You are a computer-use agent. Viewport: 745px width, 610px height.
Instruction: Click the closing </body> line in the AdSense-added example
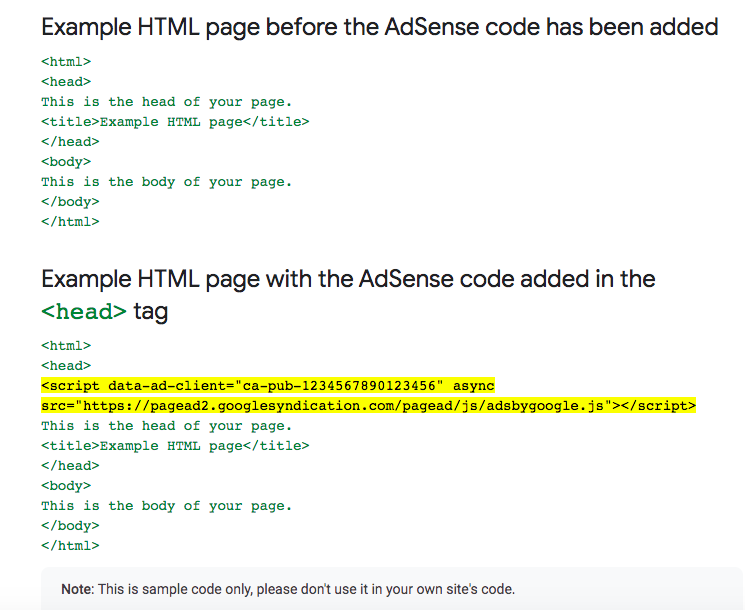click(70, 526)
